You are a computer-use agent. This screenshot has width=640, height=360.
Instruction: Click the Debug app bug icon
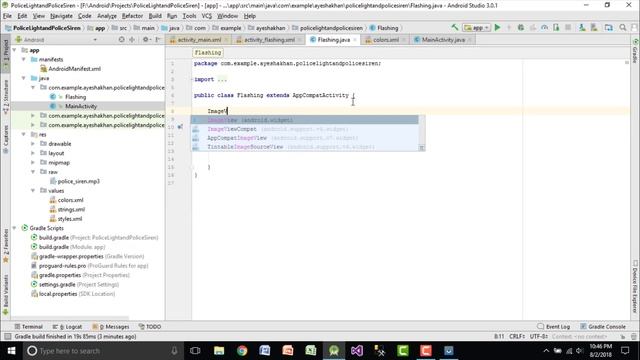pos(521,27)
